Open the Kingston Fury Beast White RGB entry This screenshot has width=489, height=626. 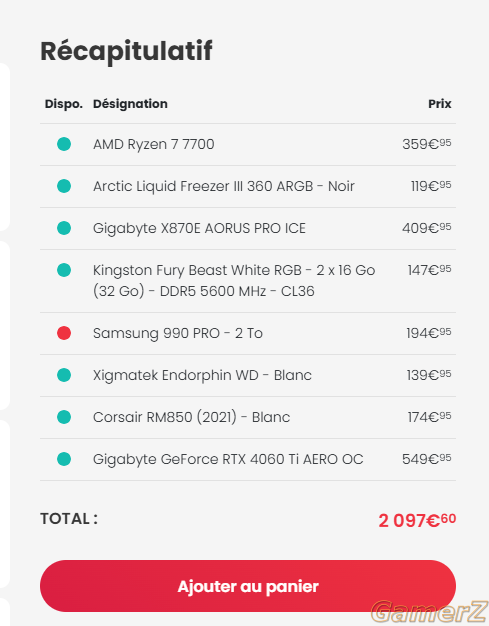[234, 281]
